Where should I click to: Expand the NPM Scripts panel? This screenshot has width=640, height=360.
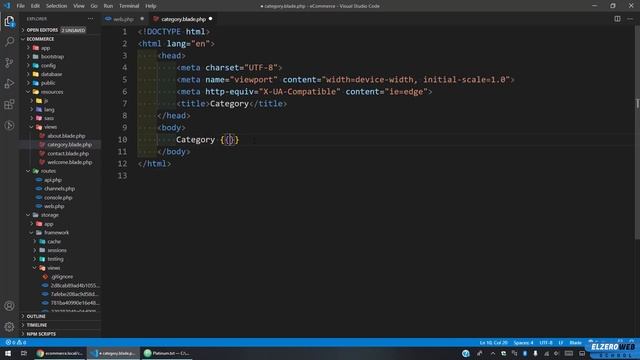60,334
